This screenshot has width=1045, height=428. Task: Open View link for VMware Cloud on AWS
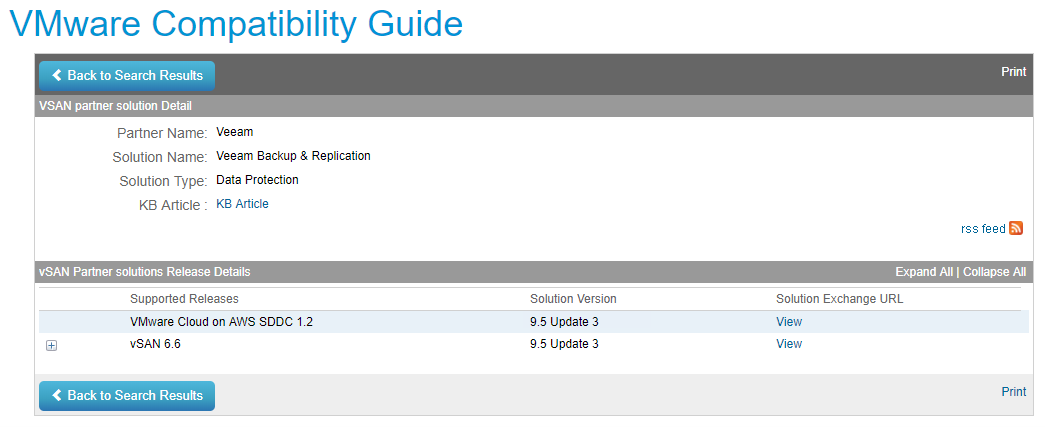789,322
